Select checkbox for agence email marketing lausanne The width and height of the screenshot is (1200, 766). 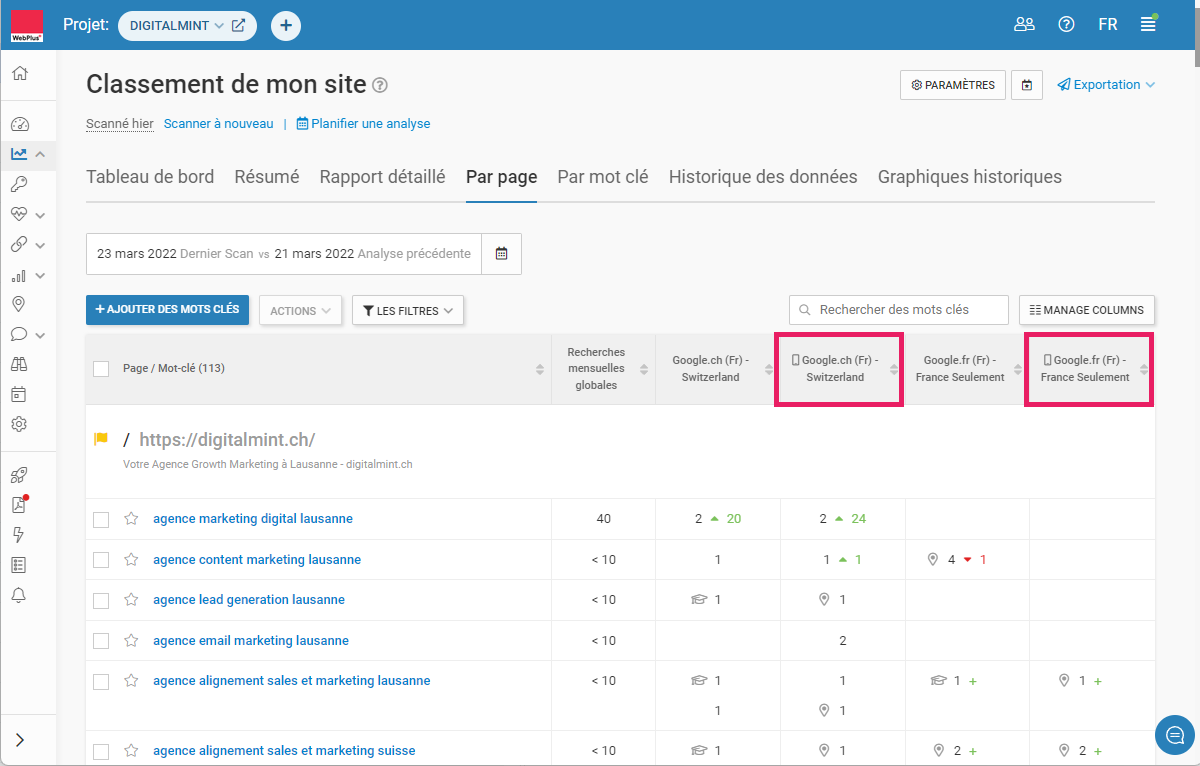pyautogui.click(x=101, y=641)
